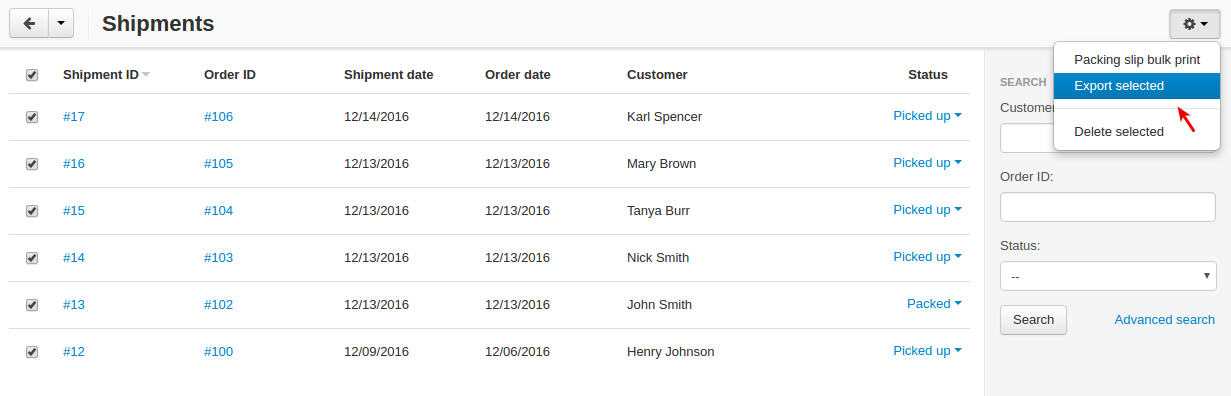Uncheck the checkbox for shipment #17

point(32,117)
